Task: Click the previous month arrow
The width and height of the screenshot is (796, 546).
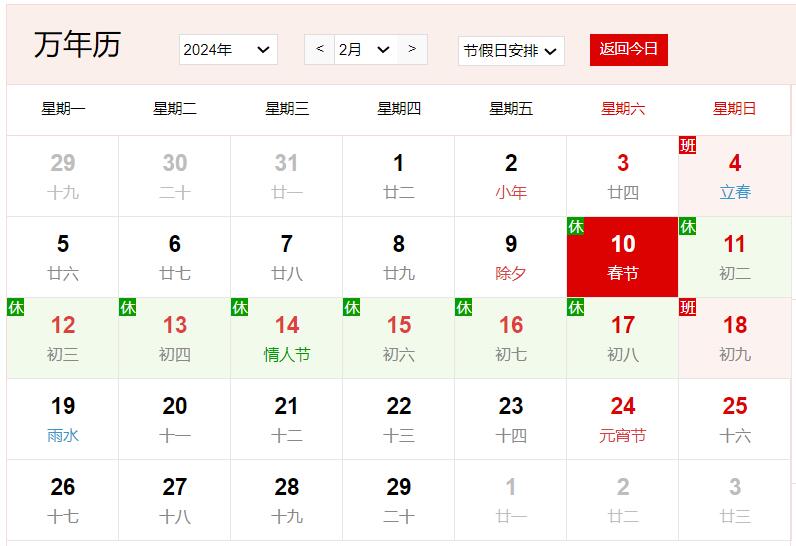Action: pyautogui.click(x=319, y=49)
